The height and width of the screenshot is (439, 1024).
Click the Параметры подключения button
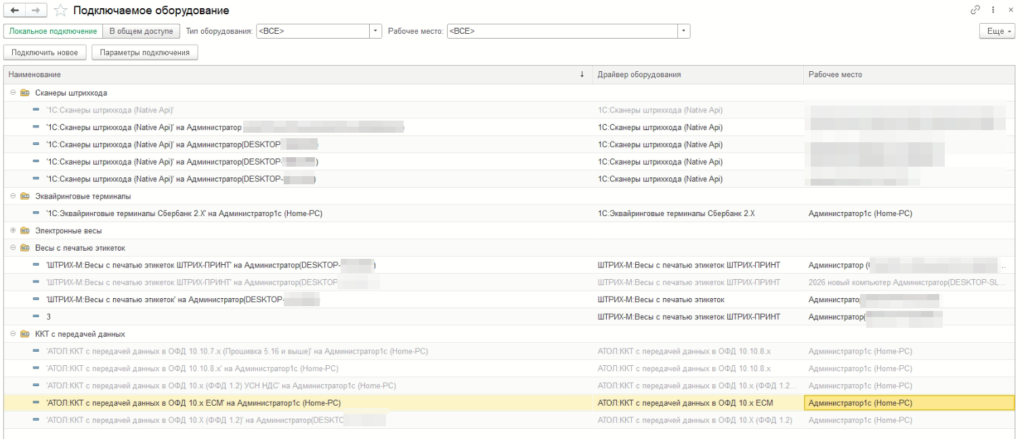click(145, 53)
